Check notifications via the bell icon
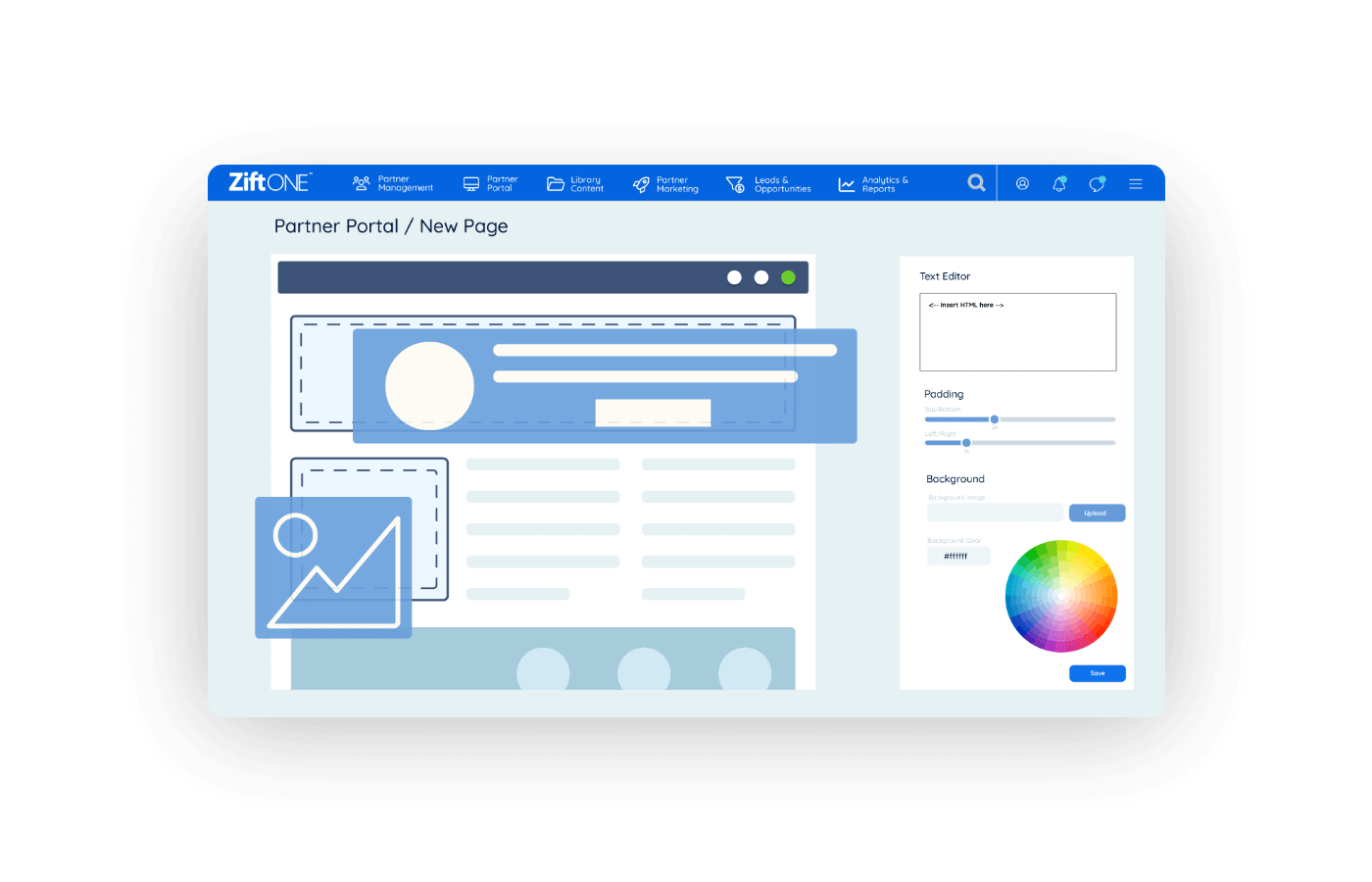The height and width of the screenshot is (882, 1372). pyautogui.click(x=1058, y=183)
